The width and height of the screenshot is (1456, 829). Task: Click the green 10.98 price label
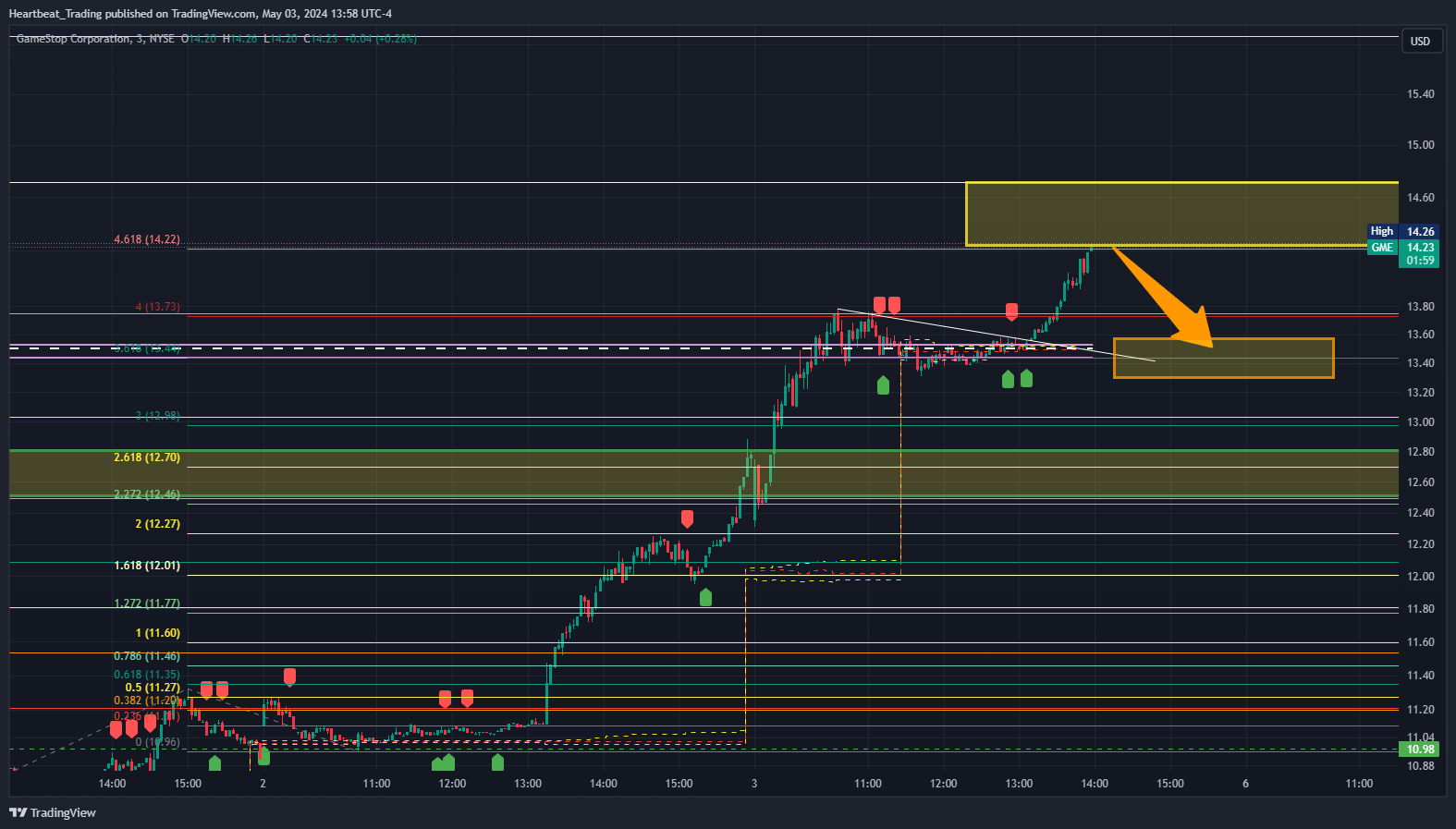[x=1420, y=750]
